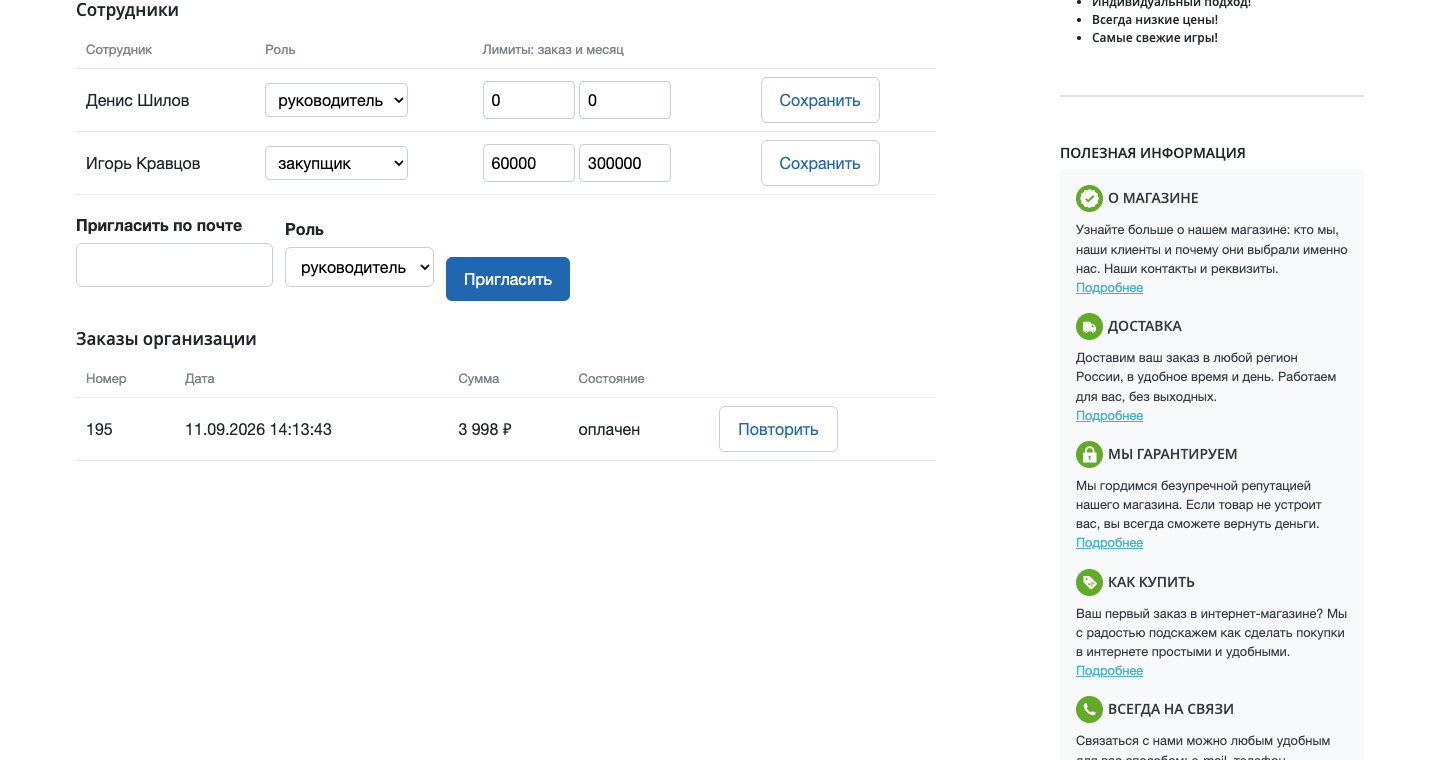Click the Пригласить button
The height and width of the screenshot is (760, 1440).
(x=508, y=279)
